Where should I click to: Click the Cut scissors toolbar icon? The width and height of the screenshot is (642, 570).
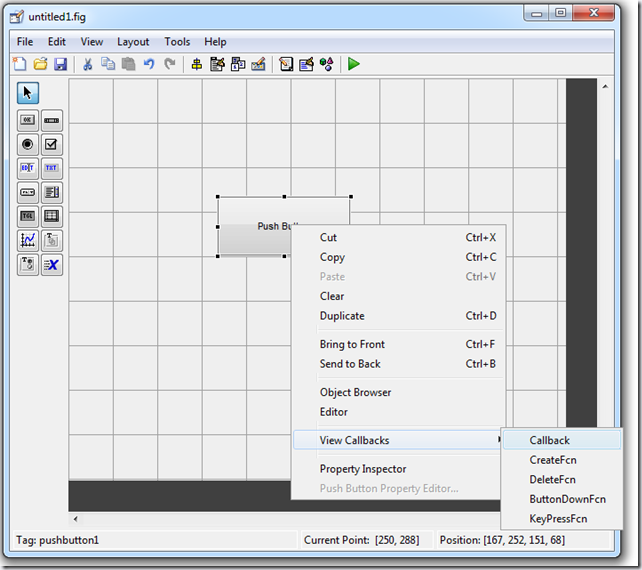(x=88, y=64)
